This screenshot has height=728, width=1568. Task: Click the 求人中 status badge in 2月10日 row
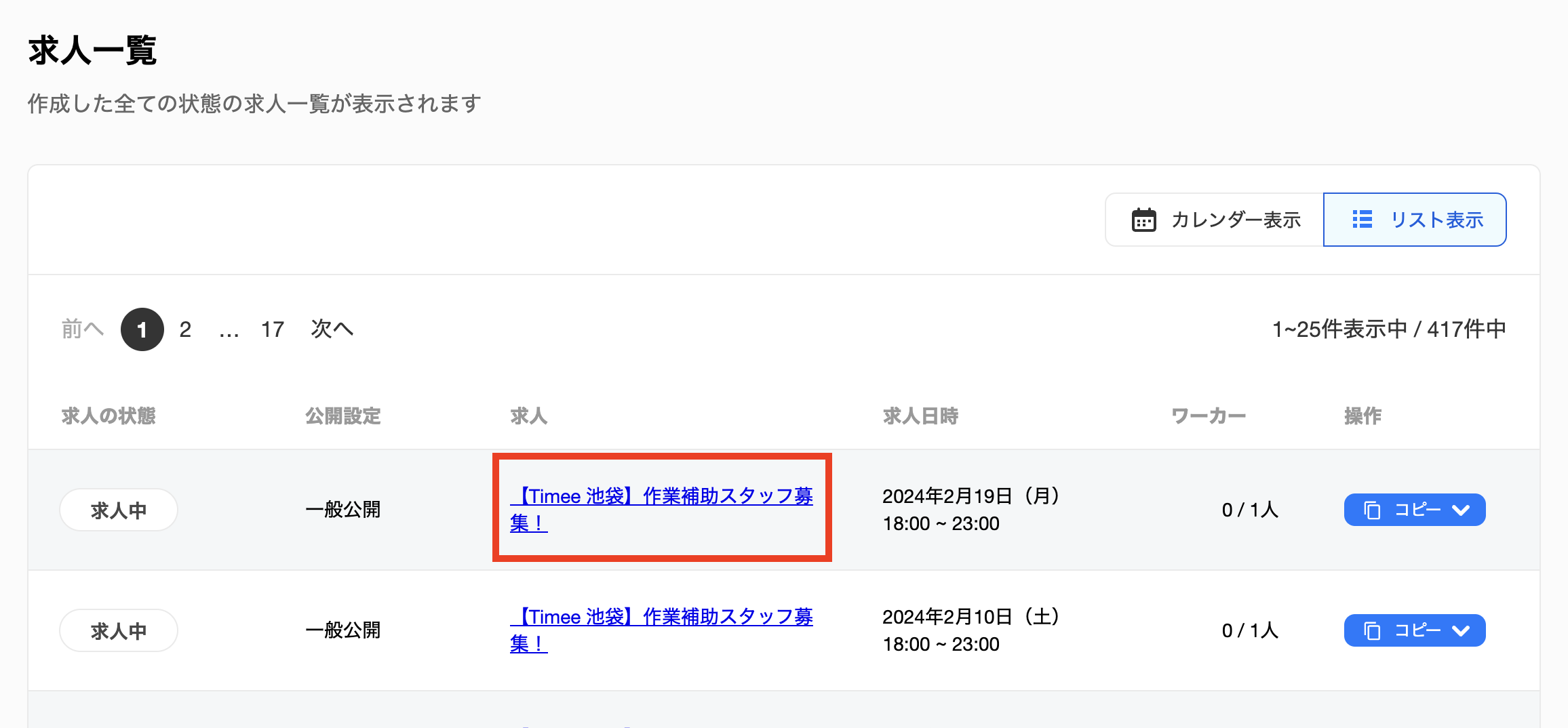tap(119, 630)
